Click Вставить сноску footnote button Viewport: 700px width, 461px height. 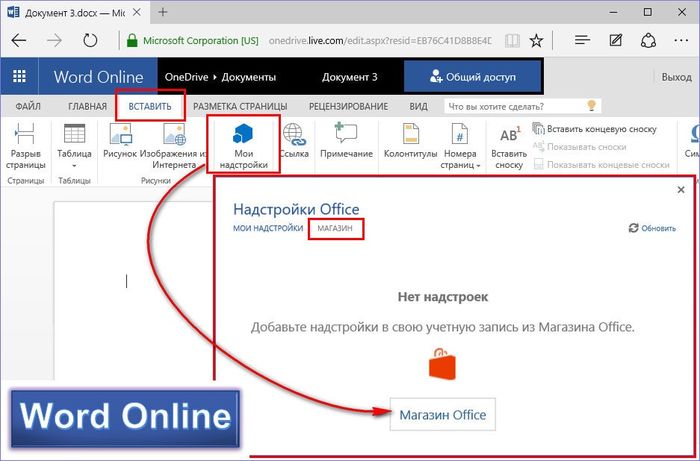click(x=508, y=146)
